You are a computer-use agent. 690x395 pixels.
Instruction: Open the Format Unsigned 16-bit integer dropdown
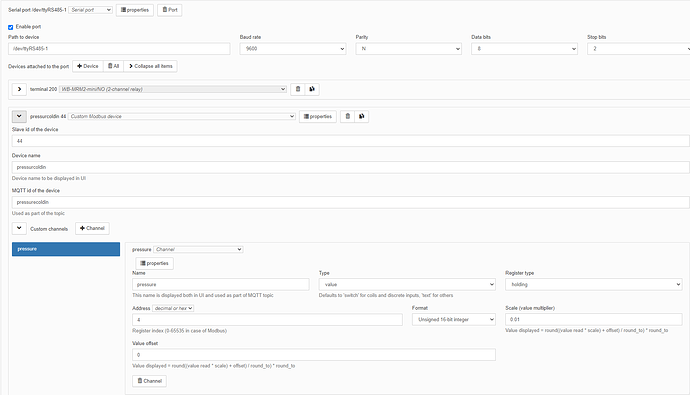click(454, 320)
